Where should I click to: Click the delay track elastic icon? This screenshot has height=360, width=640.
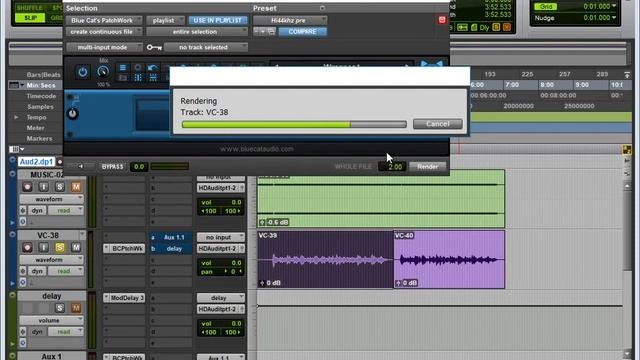pyautogui.click(x=23, y=343)
